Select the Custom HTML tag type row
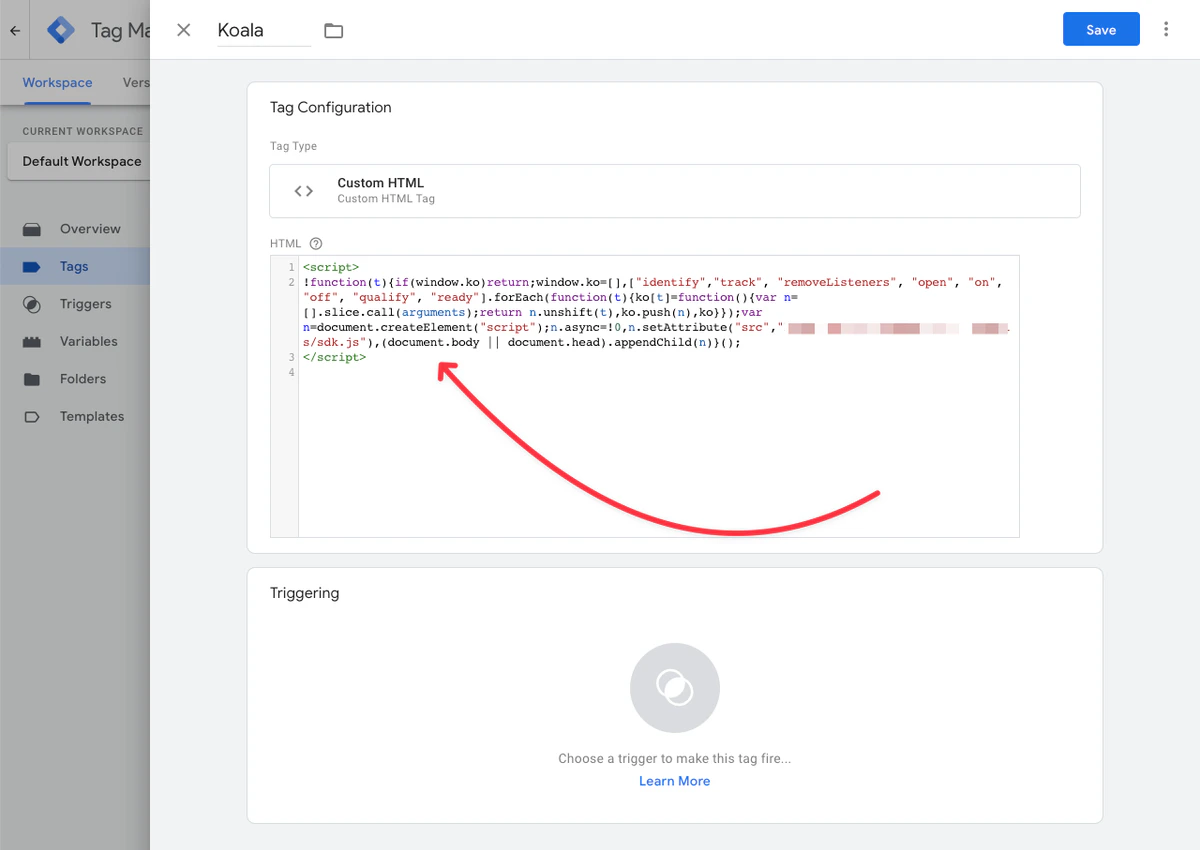The height and width of the screenshot is (850, 1200). [675, 191]
